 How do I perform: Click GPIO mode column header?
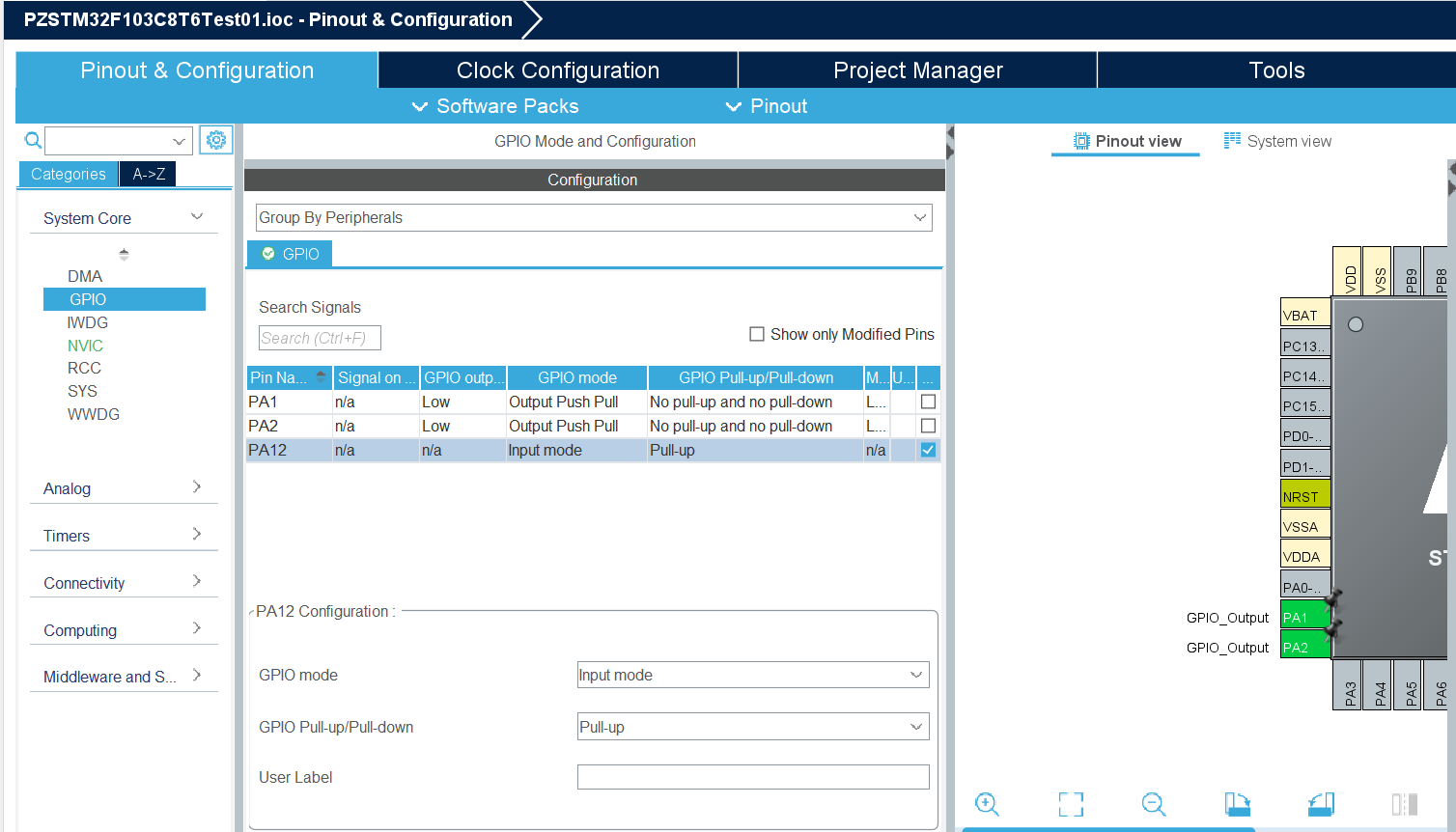[x=577, y=377]
